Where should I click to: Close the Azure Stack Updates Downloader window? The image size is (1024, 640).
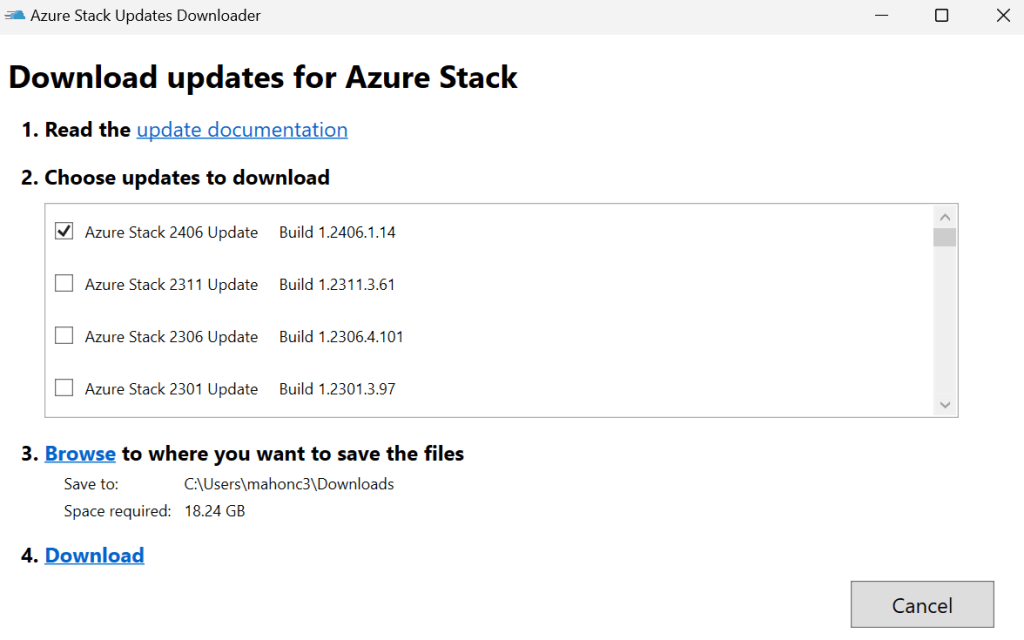(x=1002, y=16)
